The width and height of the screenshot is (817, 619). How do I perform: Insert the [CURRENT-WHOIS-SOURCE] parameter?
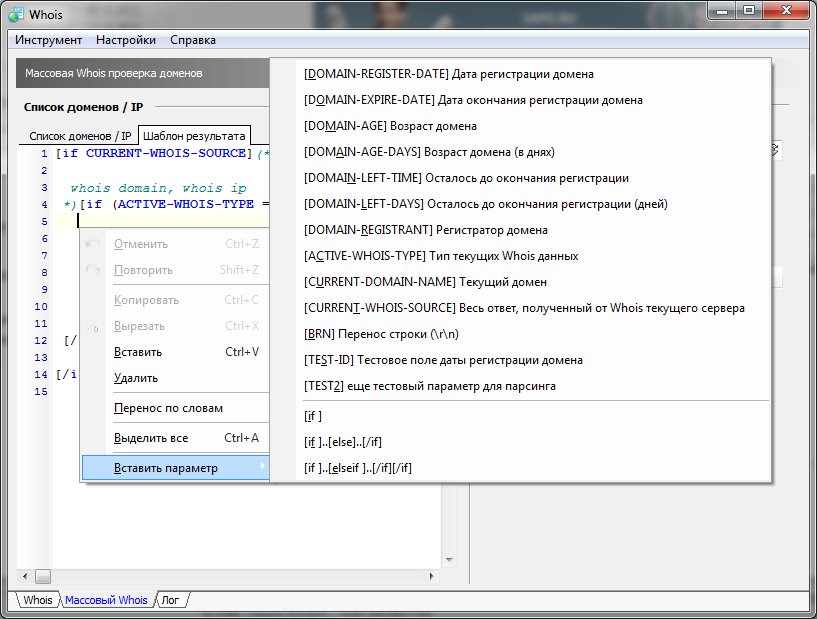point(523,308)
